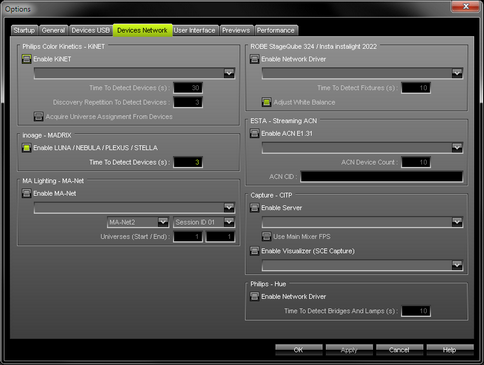The width and height of the screenshot is (484, 365).
Task: Click the Universes Start value field
Action: 188,237
